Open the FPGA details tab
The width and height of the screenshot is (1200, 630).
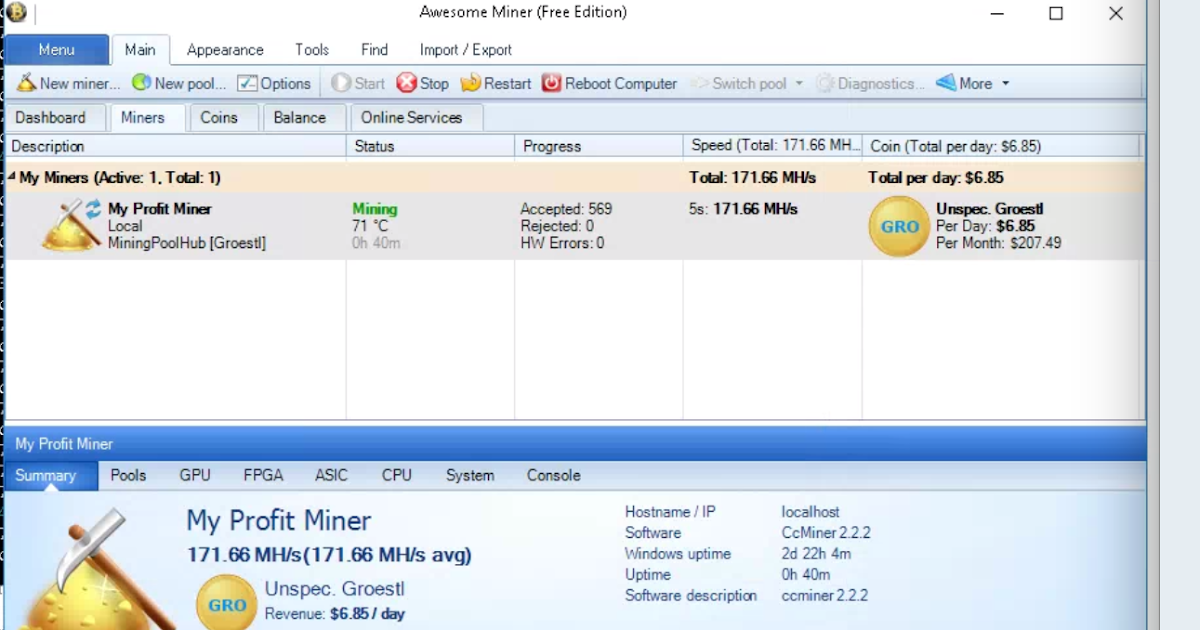click(263, 476)
